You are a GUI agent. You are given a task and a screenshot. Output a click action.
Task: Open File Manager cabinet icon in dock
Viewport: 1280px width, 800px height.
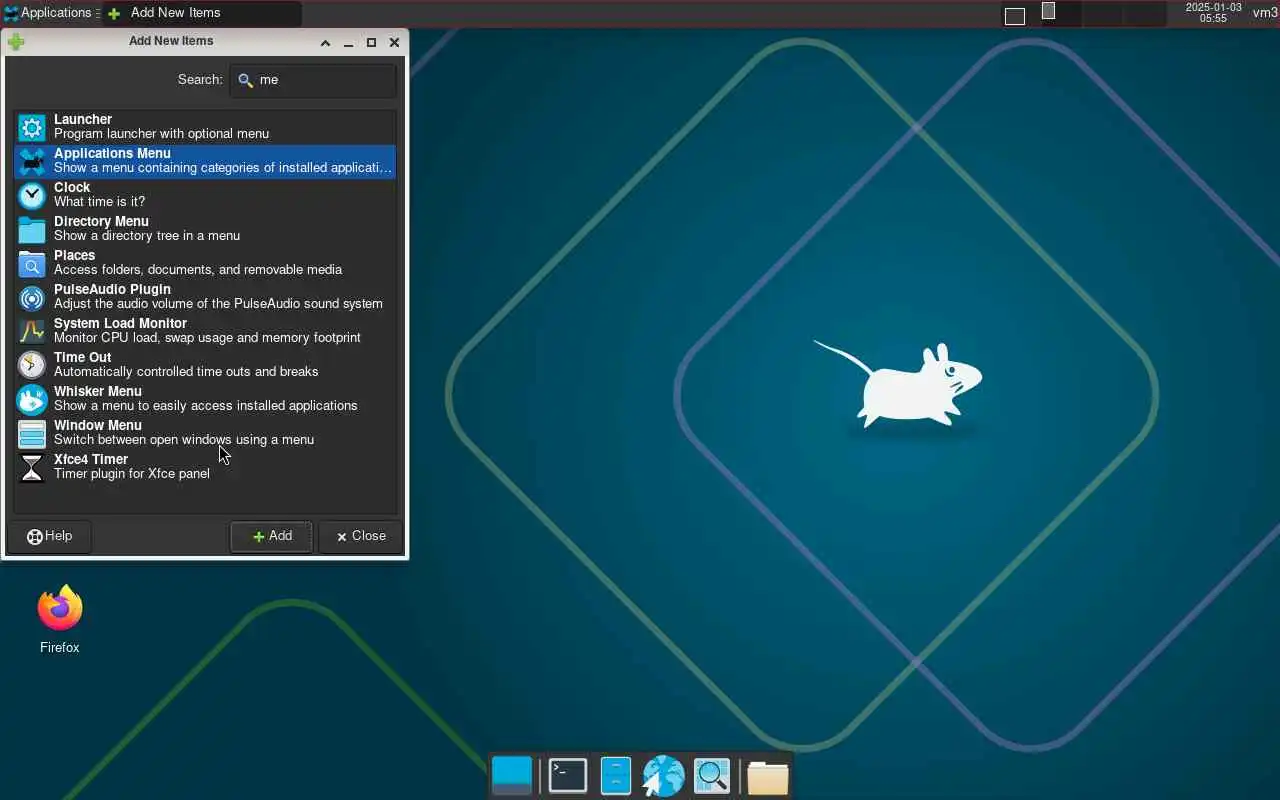click(x=616, y=776)
